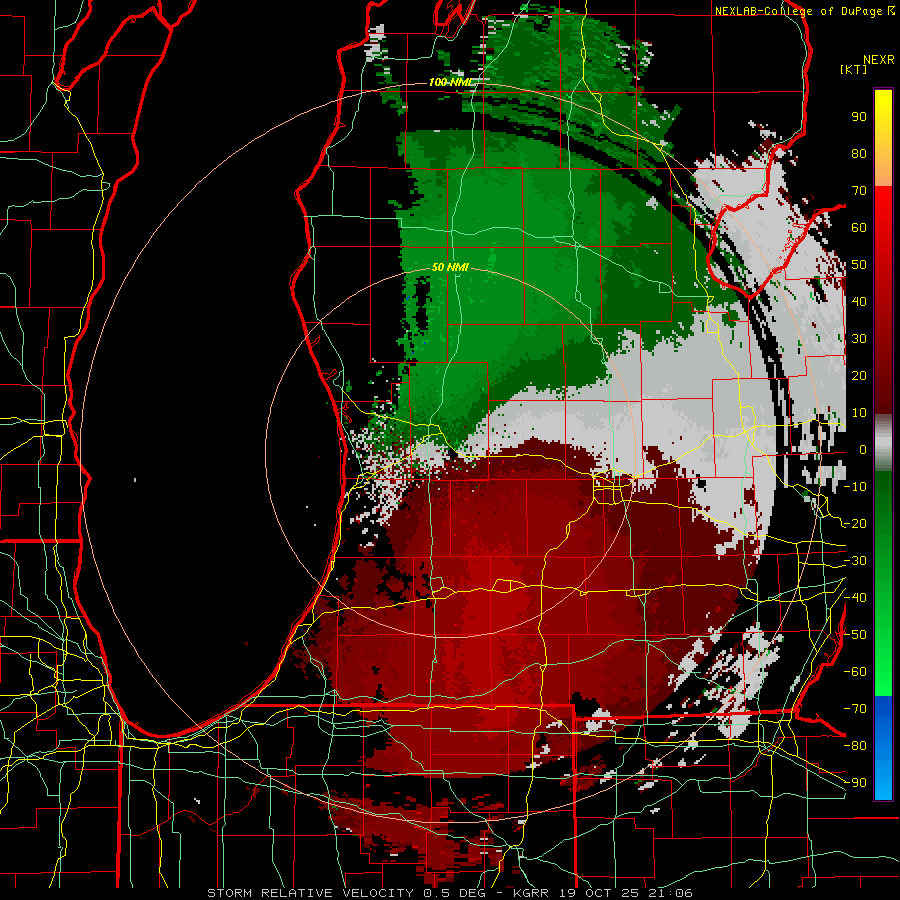
Task: Click the -40 value on the velocity scale
Action: pyautogui.click(x=855, y=598)
